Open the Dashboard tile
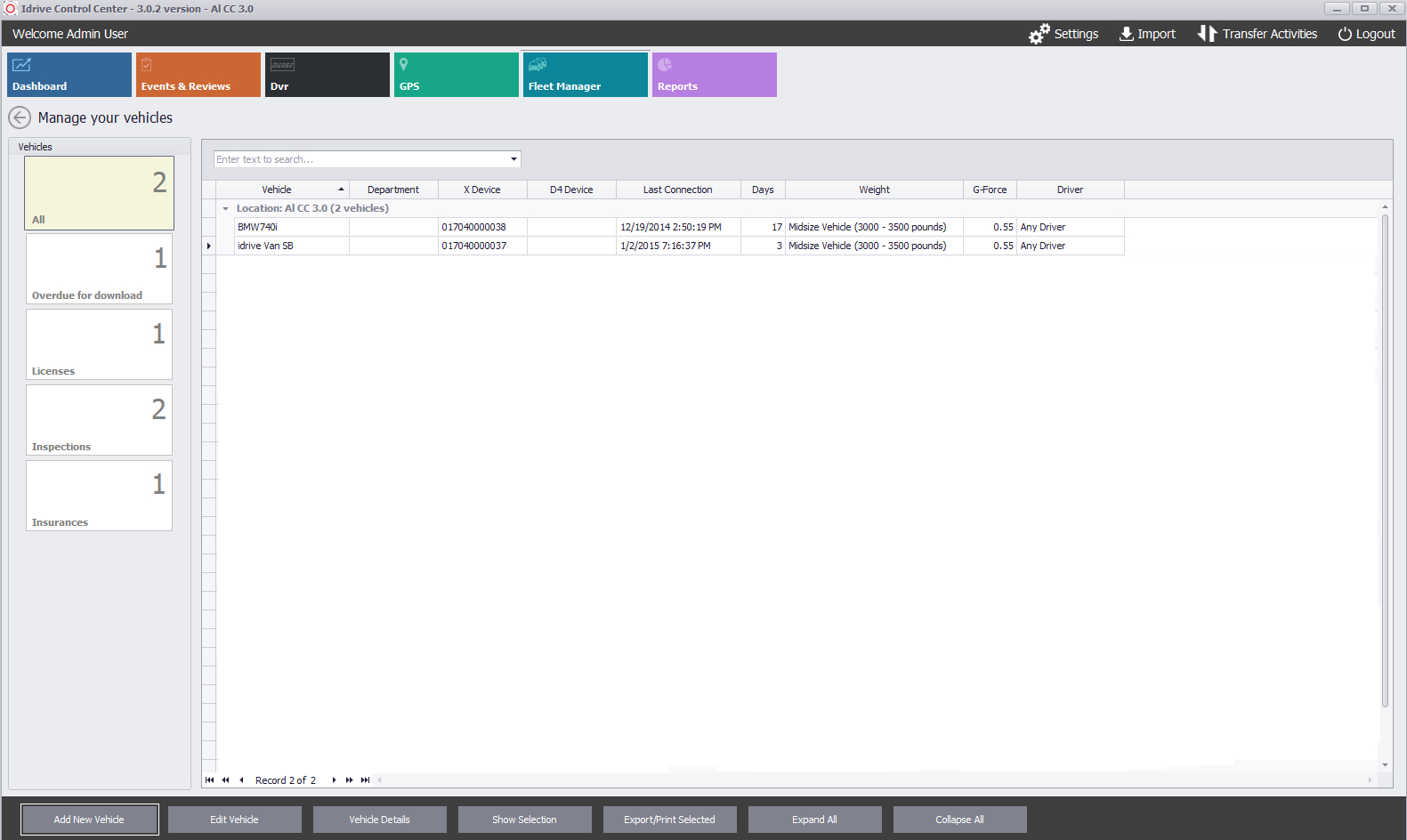 (69, 75)
